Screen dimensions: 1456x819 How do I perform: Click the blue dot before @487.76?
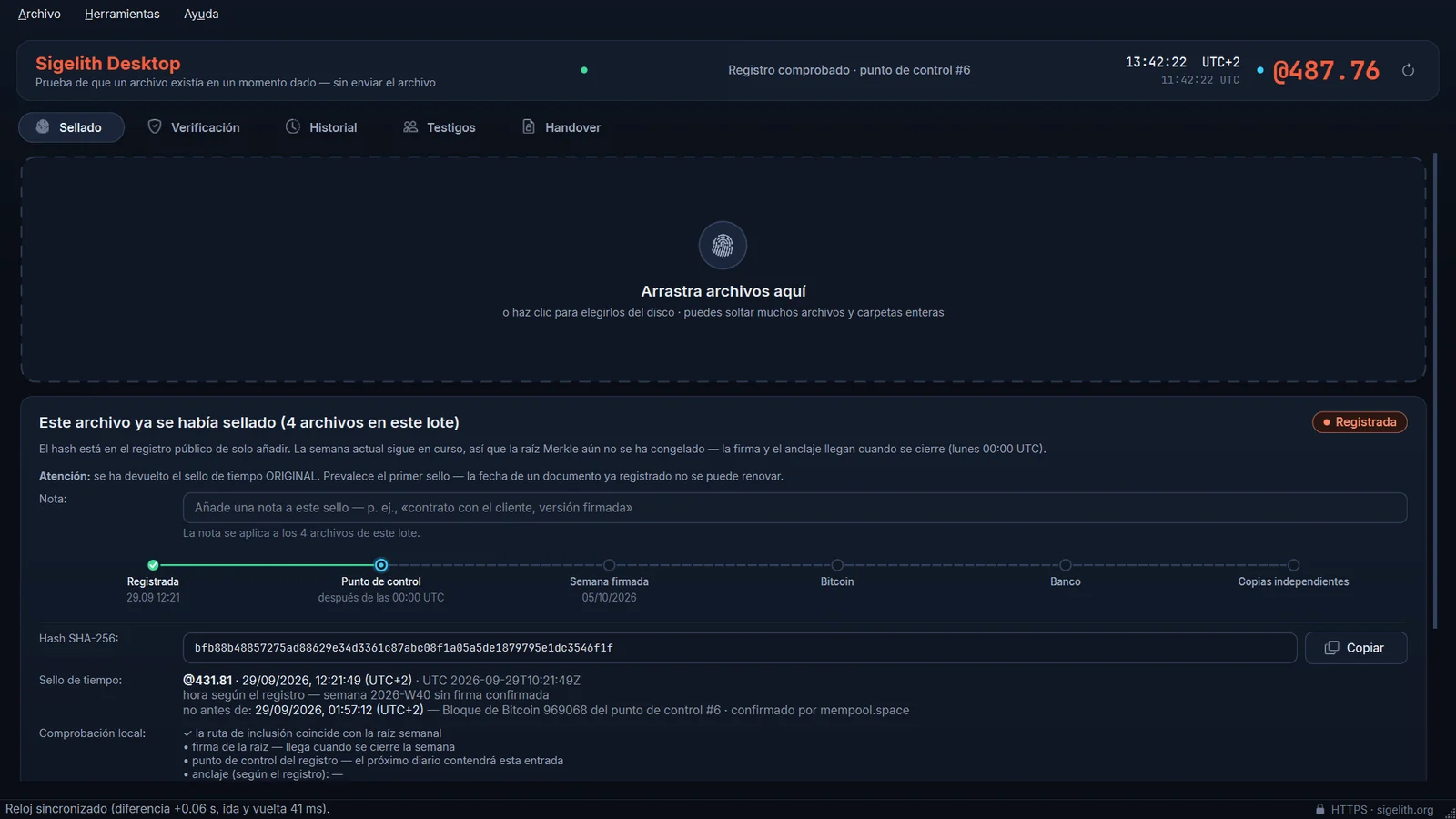[x=1260, y=70]
